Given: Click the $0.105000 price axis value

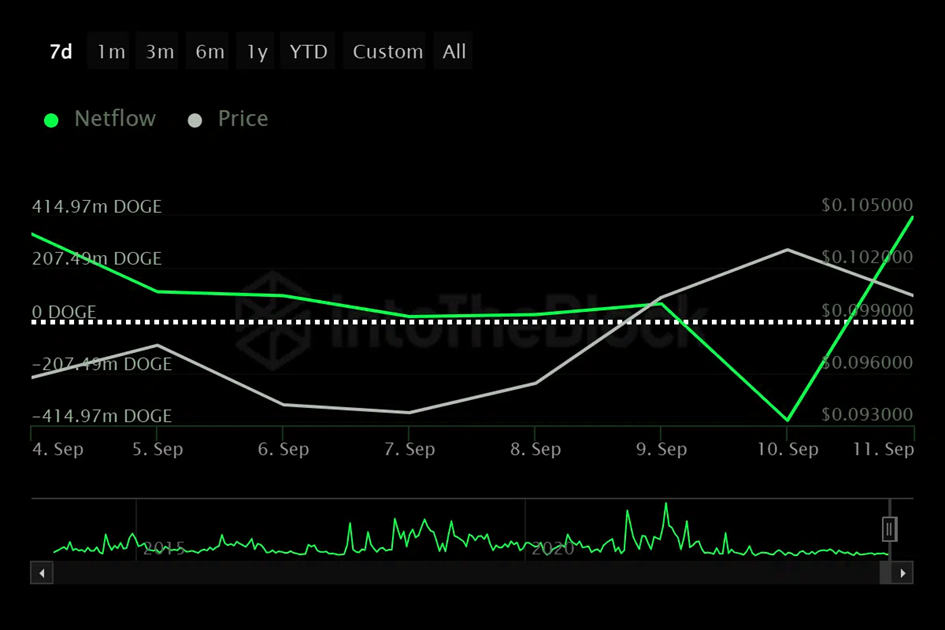Looking at the screenshot, I should point(867,205).
